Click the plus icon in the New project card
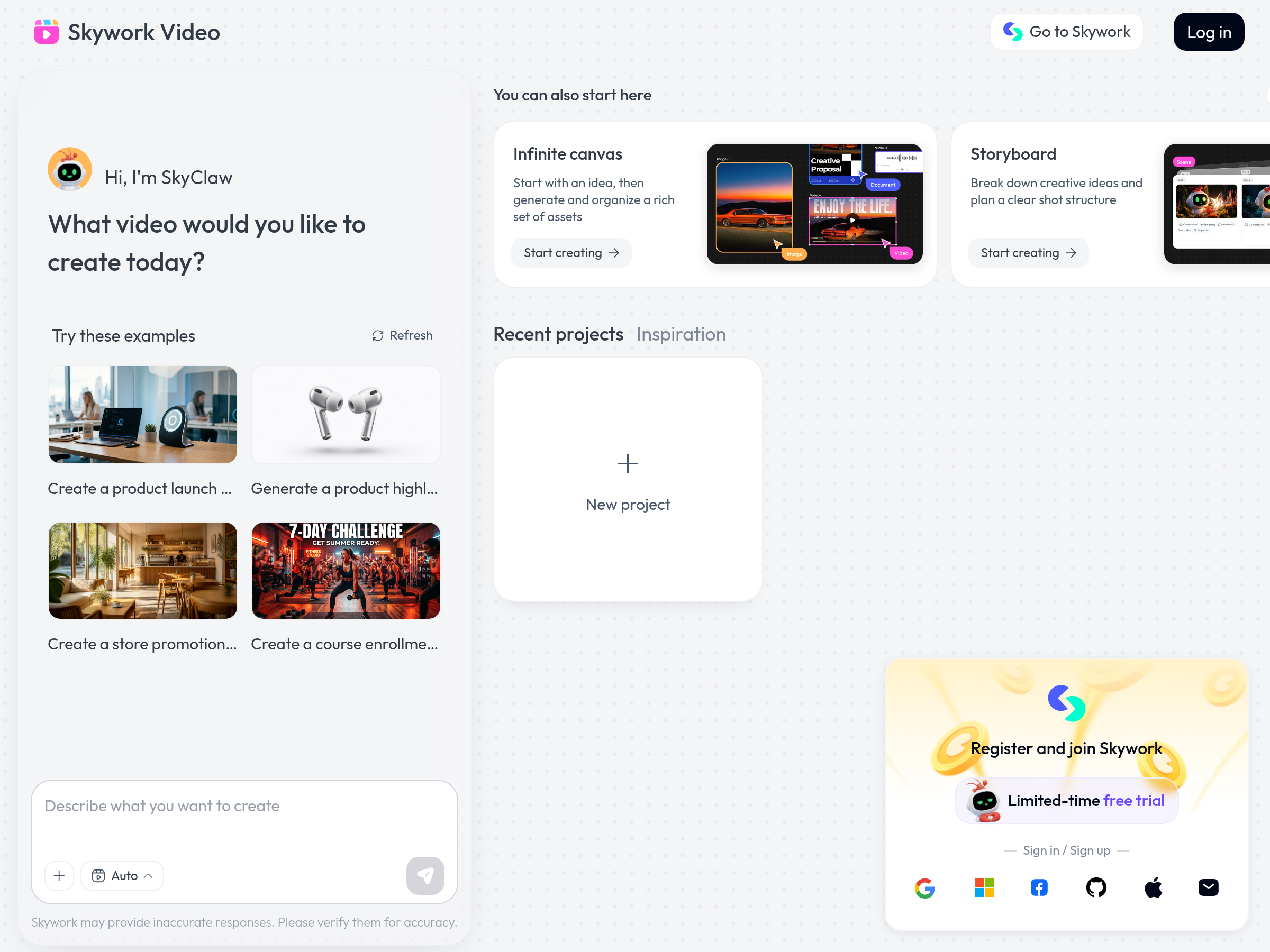Screen dimensions: 1270x952 (628, 464)
